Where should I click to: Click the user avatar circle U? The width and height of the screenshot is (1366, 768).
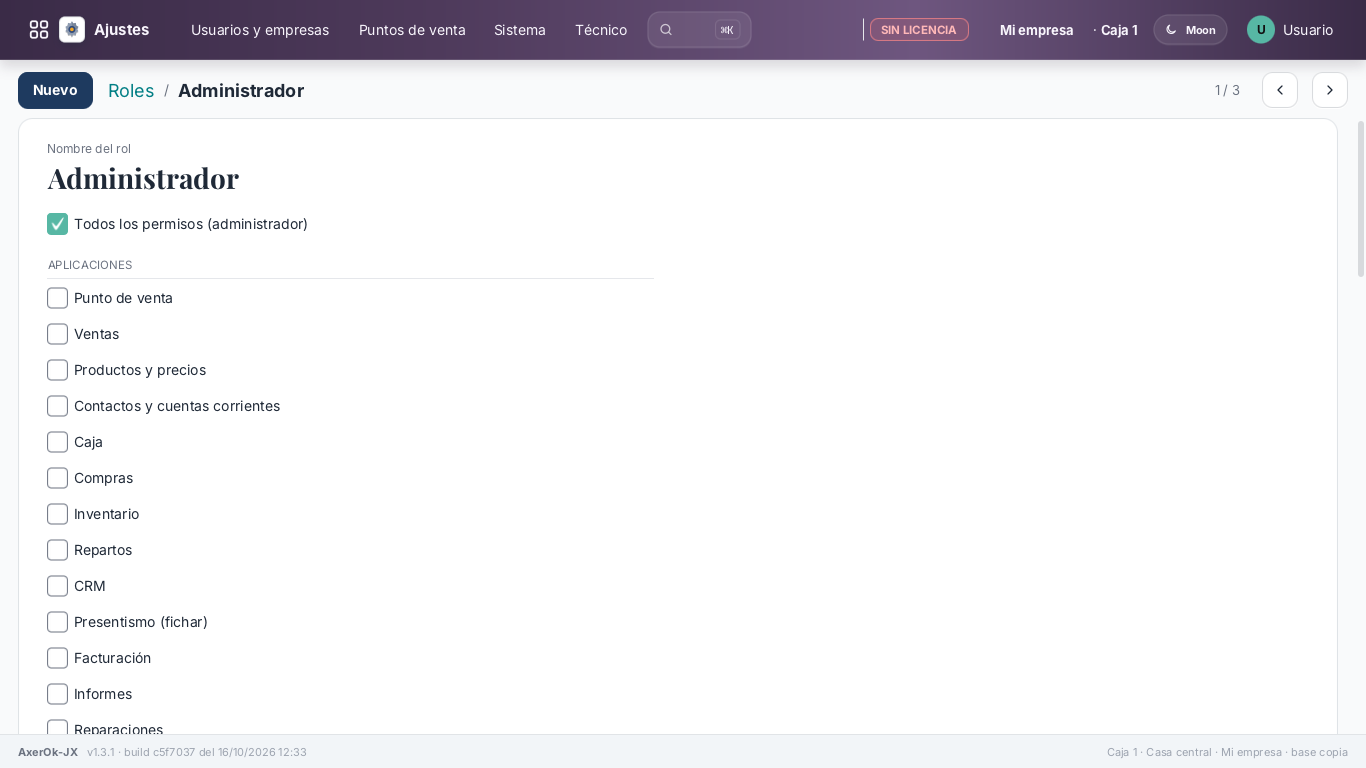point(1261,30)
